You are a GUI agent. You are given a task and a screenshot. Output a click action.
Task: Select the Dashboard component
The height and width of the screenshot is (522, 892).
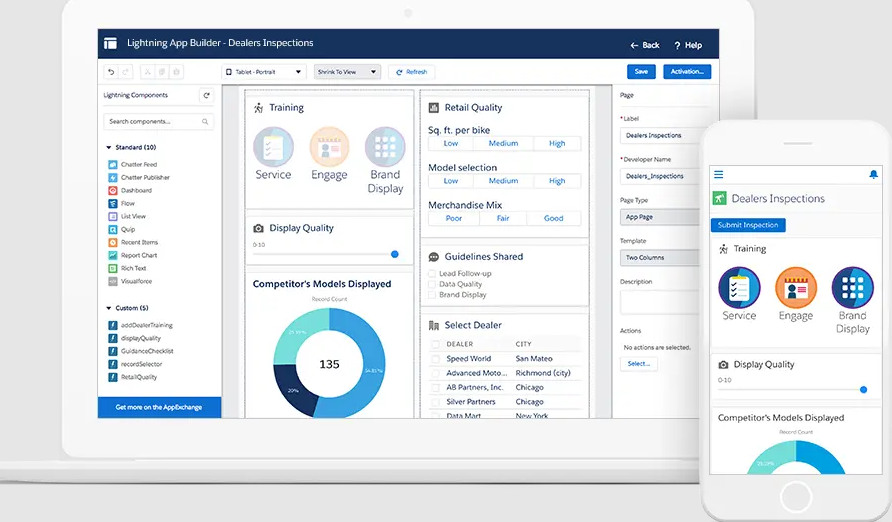[130, 190]
